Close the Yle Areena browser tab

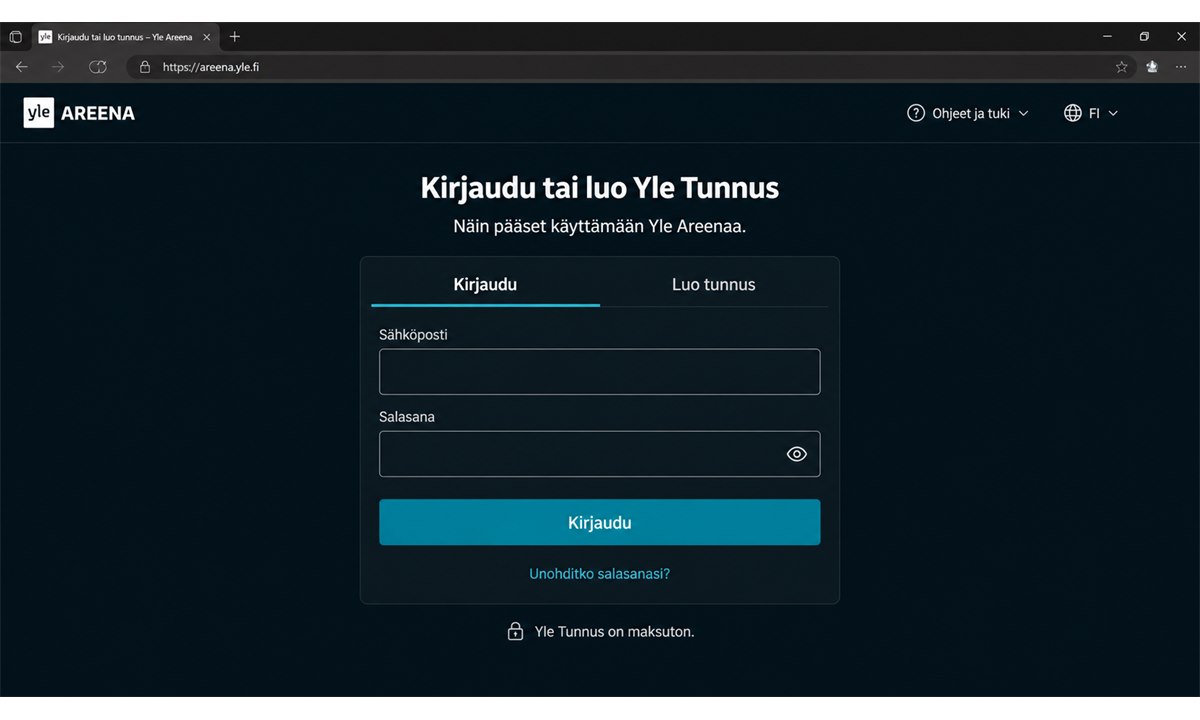pyautogui.click(x=206, y=37)
